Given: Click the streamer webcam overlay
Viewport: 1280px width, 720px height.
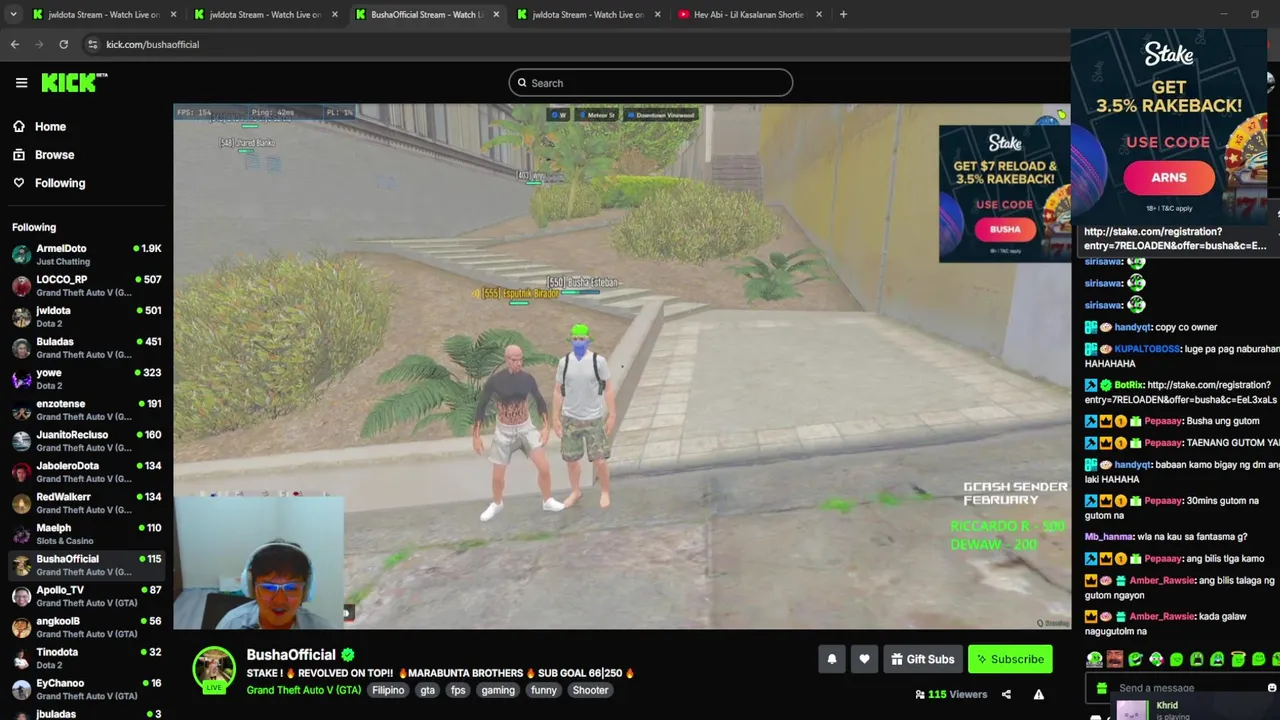Looking at the screenshot, I should (259, 563).
